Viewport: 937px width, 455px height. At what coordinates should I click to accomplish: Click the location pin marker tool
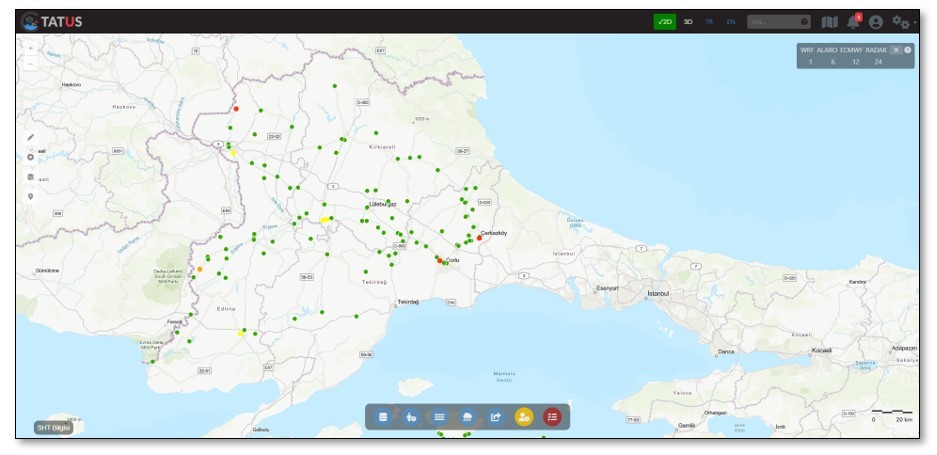pyautogui.click(x=30, y=196)
